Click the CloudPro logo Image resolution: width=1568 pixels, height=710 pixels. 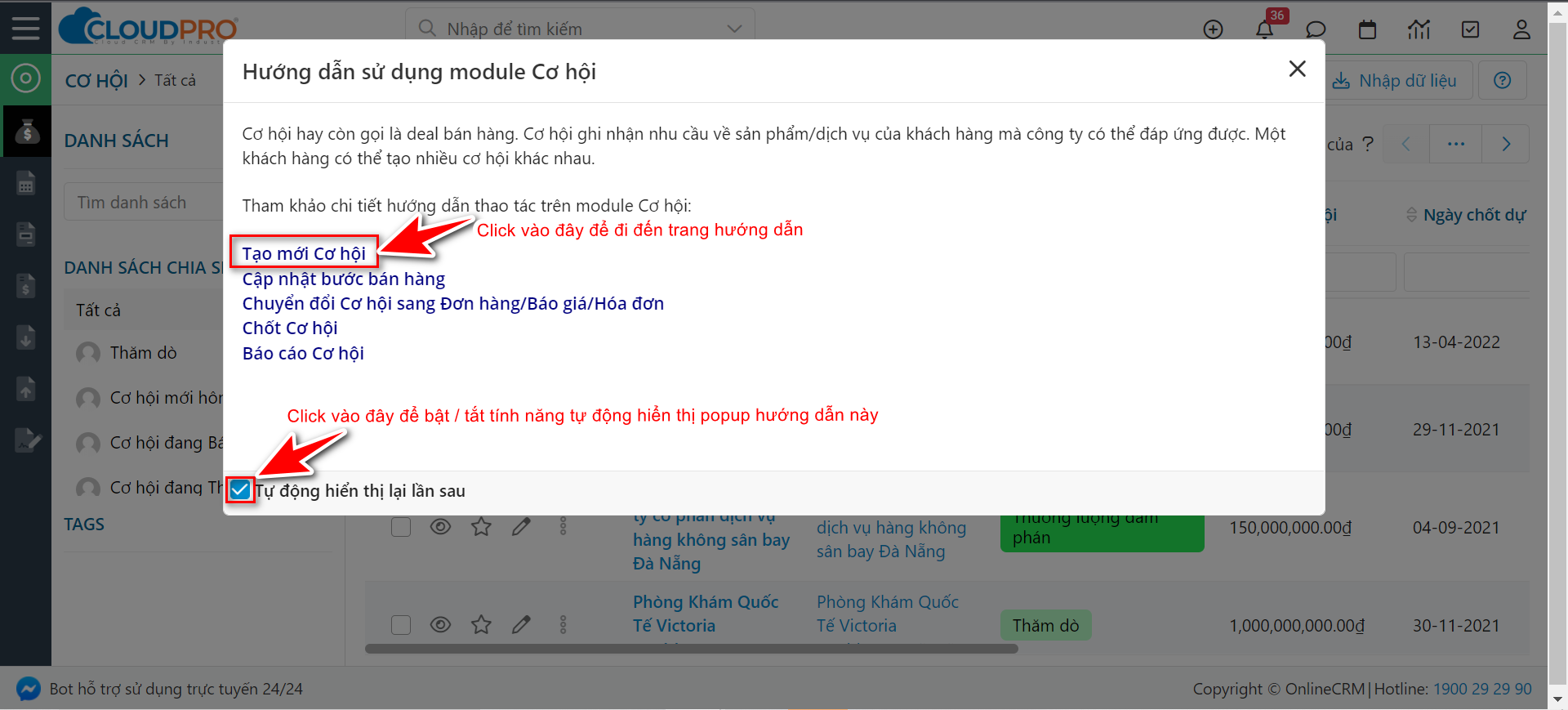click(149, 27)
